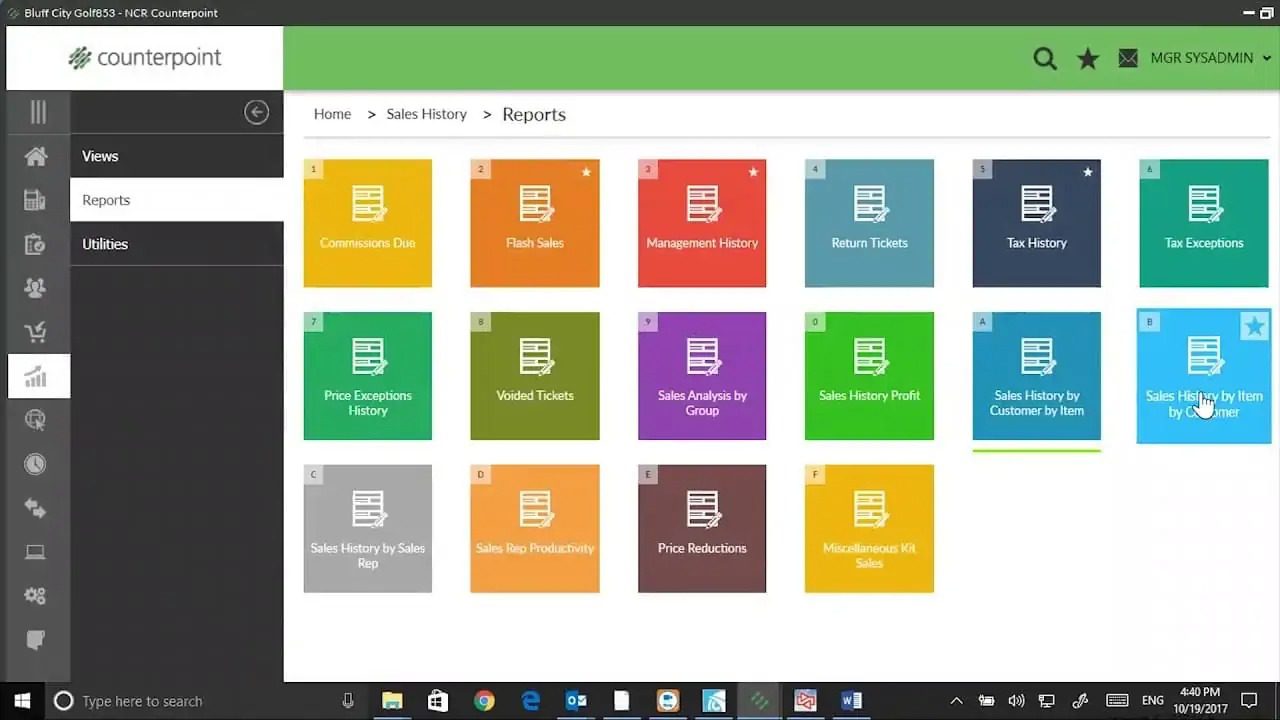Open the Voided Tickets report tile

click(x=535, y=376)
